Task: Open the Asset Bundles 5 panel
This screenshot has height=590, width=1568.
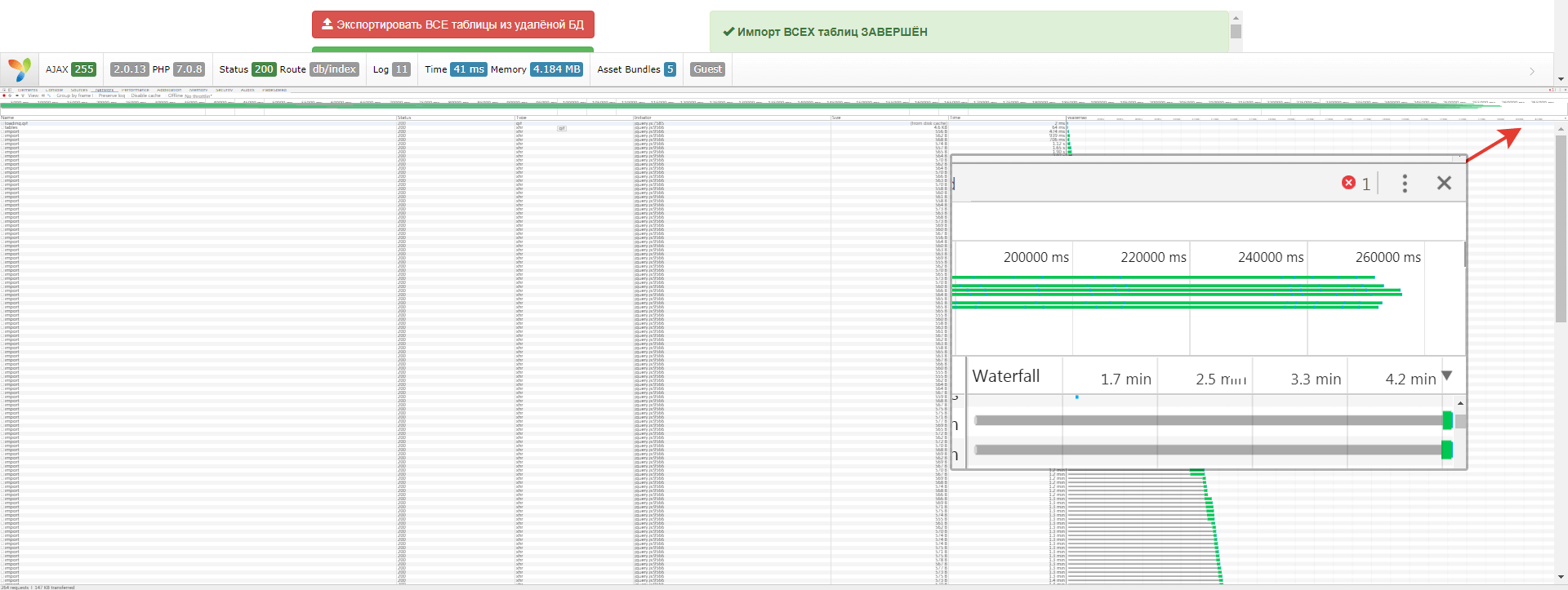Action: coord(636,69)
